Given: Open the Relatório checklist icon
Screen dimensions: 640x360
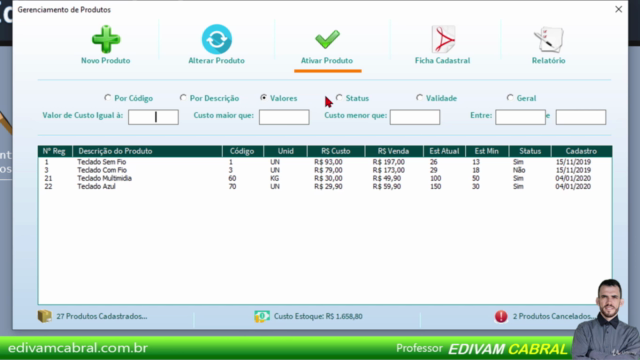Looking at the screenshot, I should [x=549, y=40].
